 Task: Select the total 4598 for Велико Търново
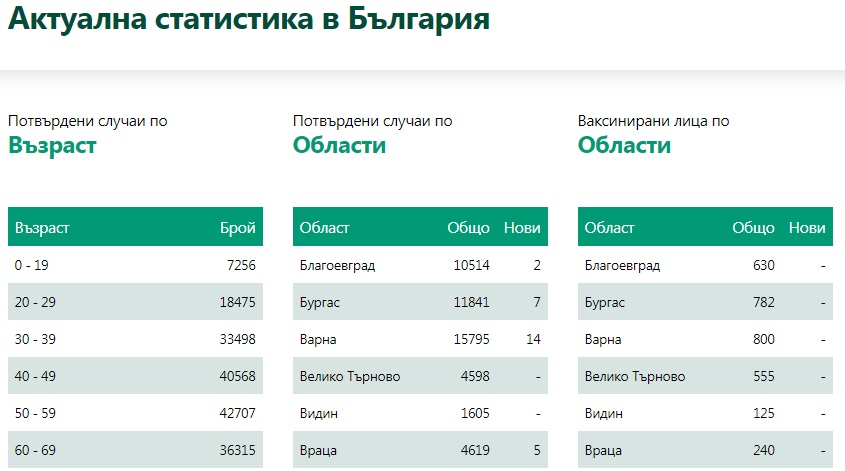475,376
